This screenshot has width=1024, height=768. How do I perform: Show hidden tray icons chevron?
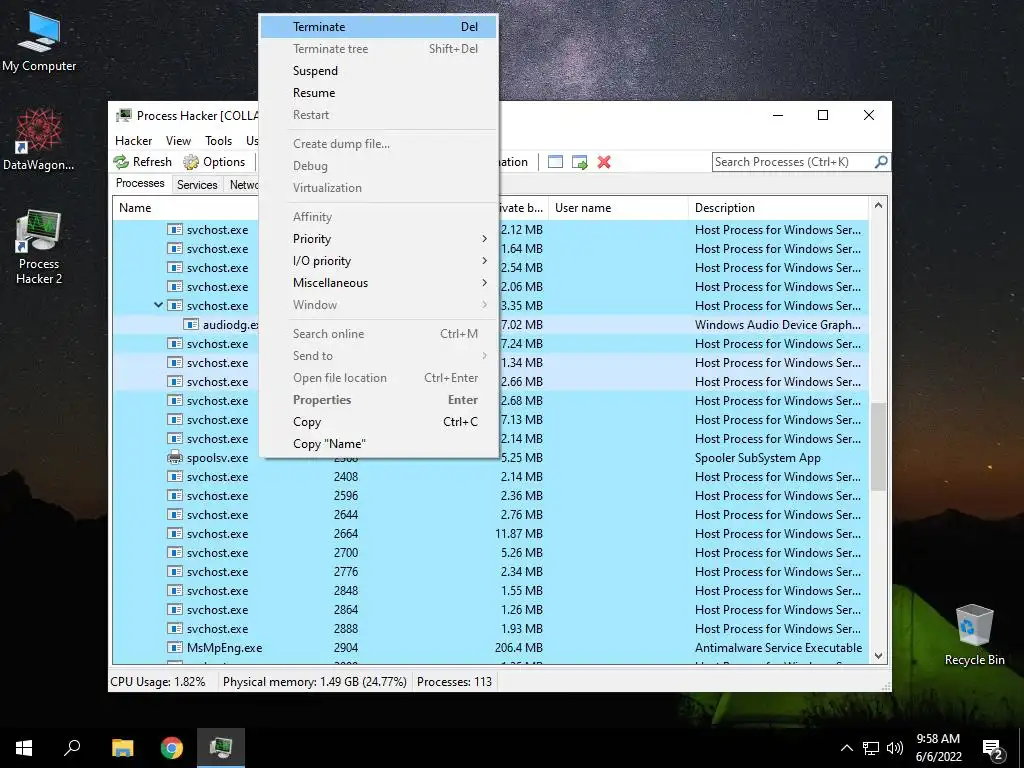(x=846, y=748)
